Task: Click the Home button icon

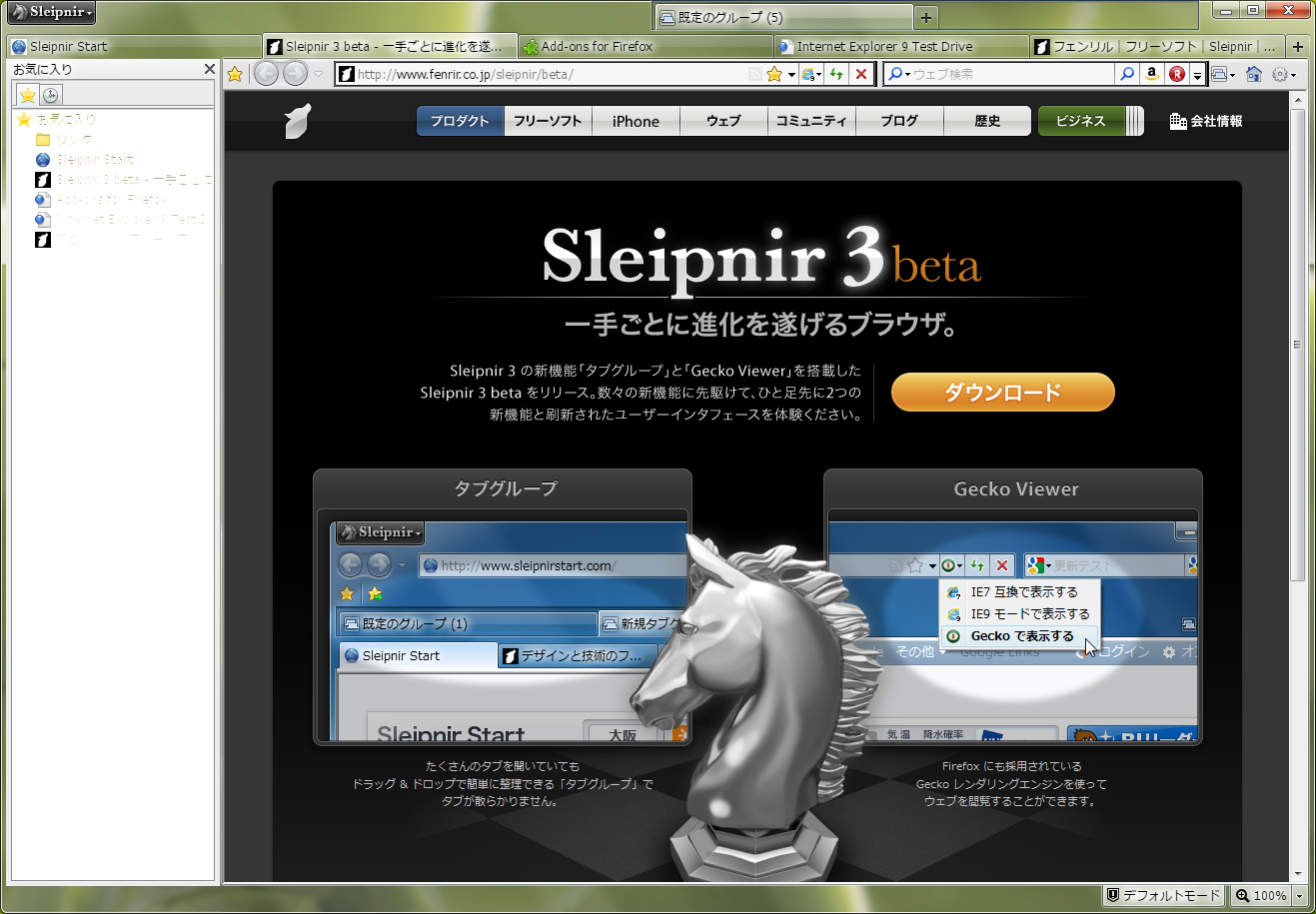Action: [1254, 74]
